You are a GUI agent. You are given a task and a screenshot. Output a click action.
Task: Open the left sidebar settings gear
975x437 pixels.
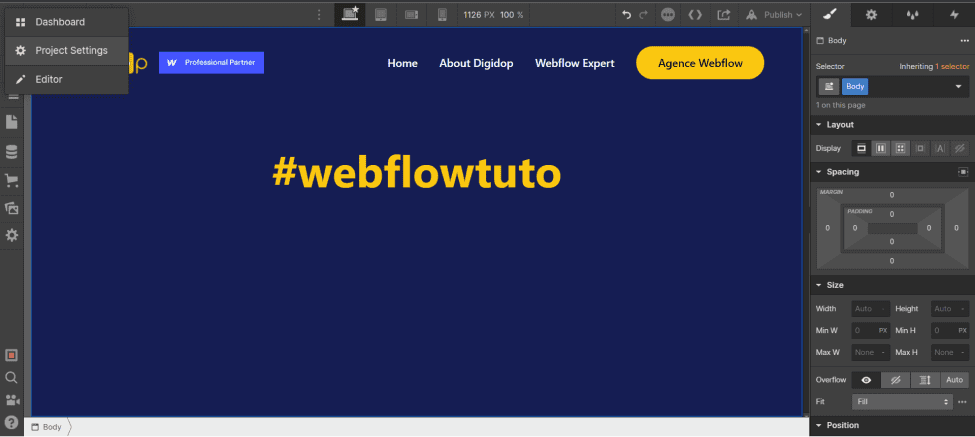coord(11,236)
